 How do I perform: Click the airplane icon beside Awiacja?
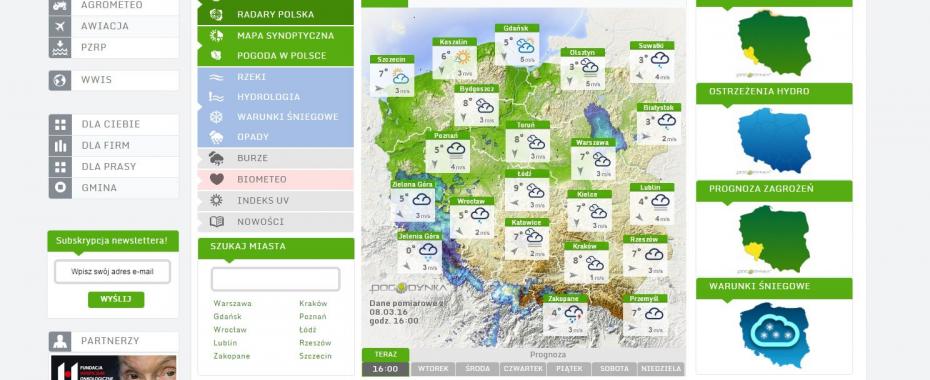tap(60, 26)
